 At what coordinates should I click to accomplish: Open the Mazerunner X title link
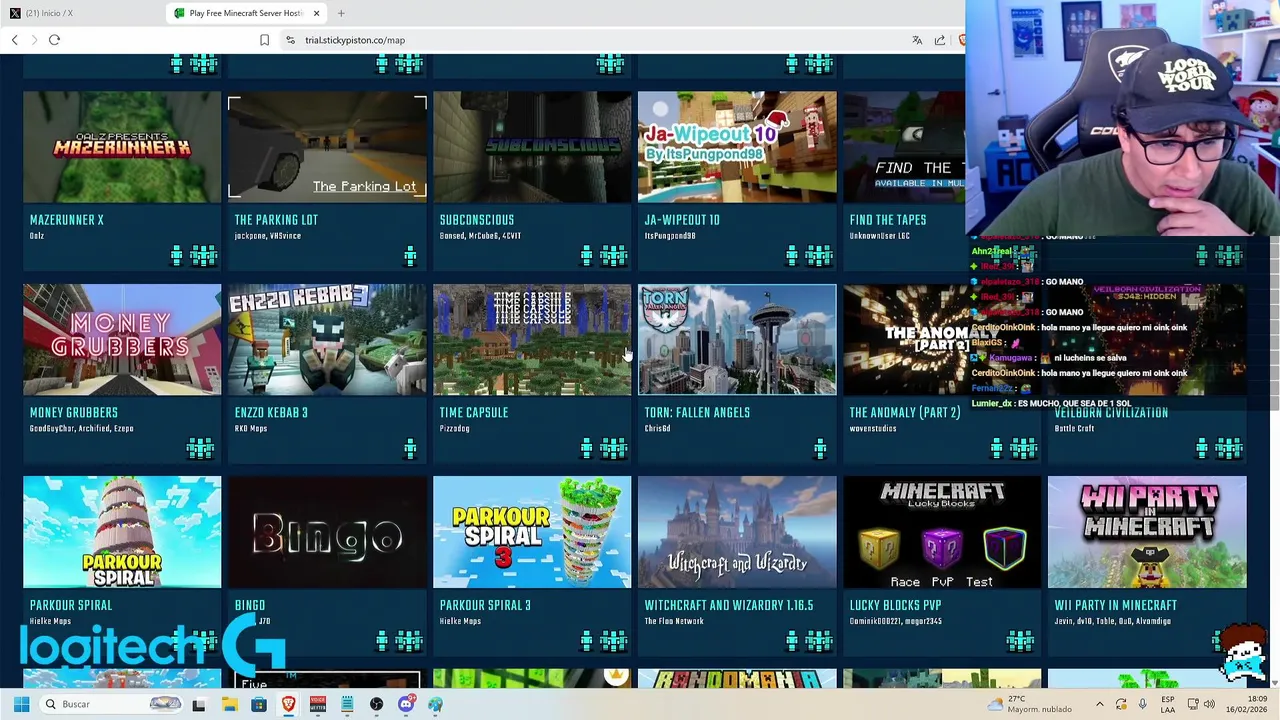[67, 220]
